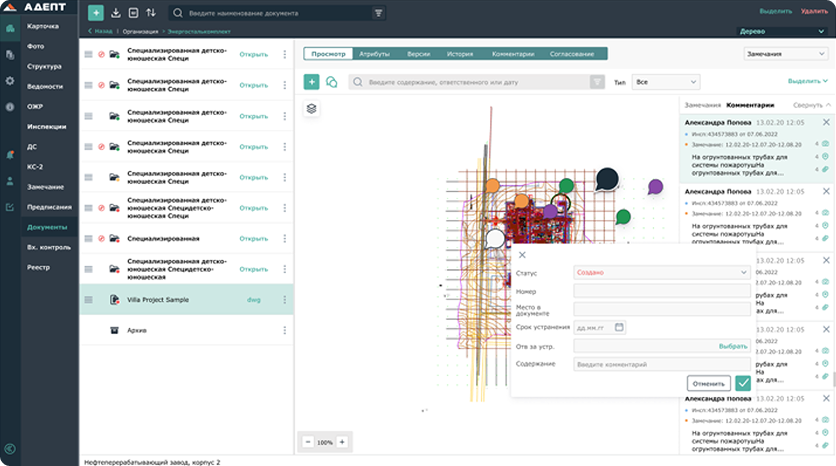The width and height of the screenshot is (836, 466).
Task: Zoom out with minus button
Action: 308,442
